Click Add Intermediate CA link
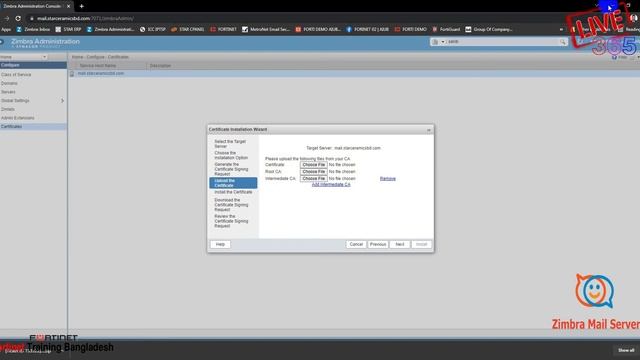 [x=331, y=184]
